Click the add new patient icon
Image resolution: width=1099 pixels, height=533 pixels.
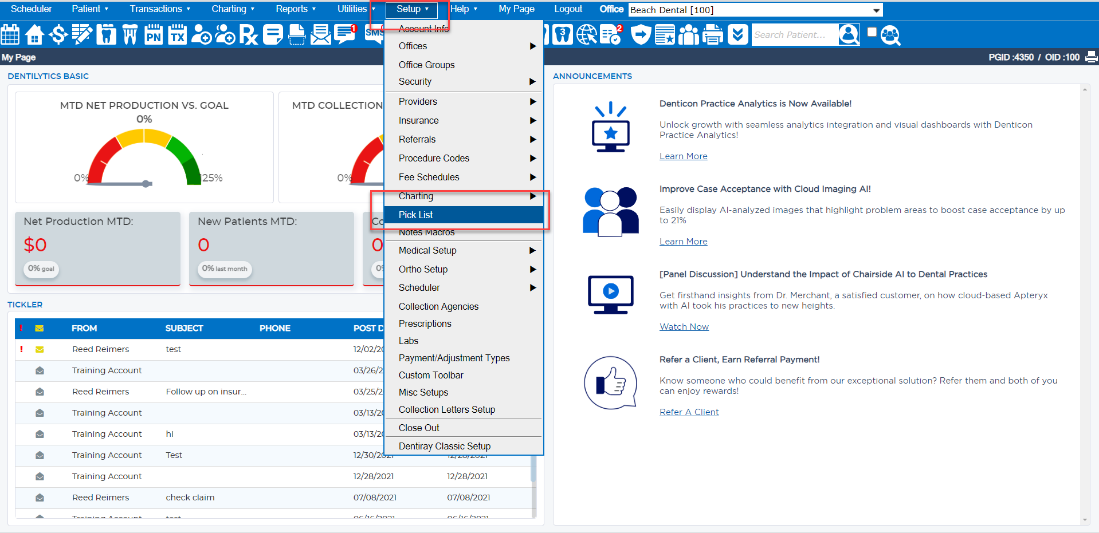tap(201, 34)
